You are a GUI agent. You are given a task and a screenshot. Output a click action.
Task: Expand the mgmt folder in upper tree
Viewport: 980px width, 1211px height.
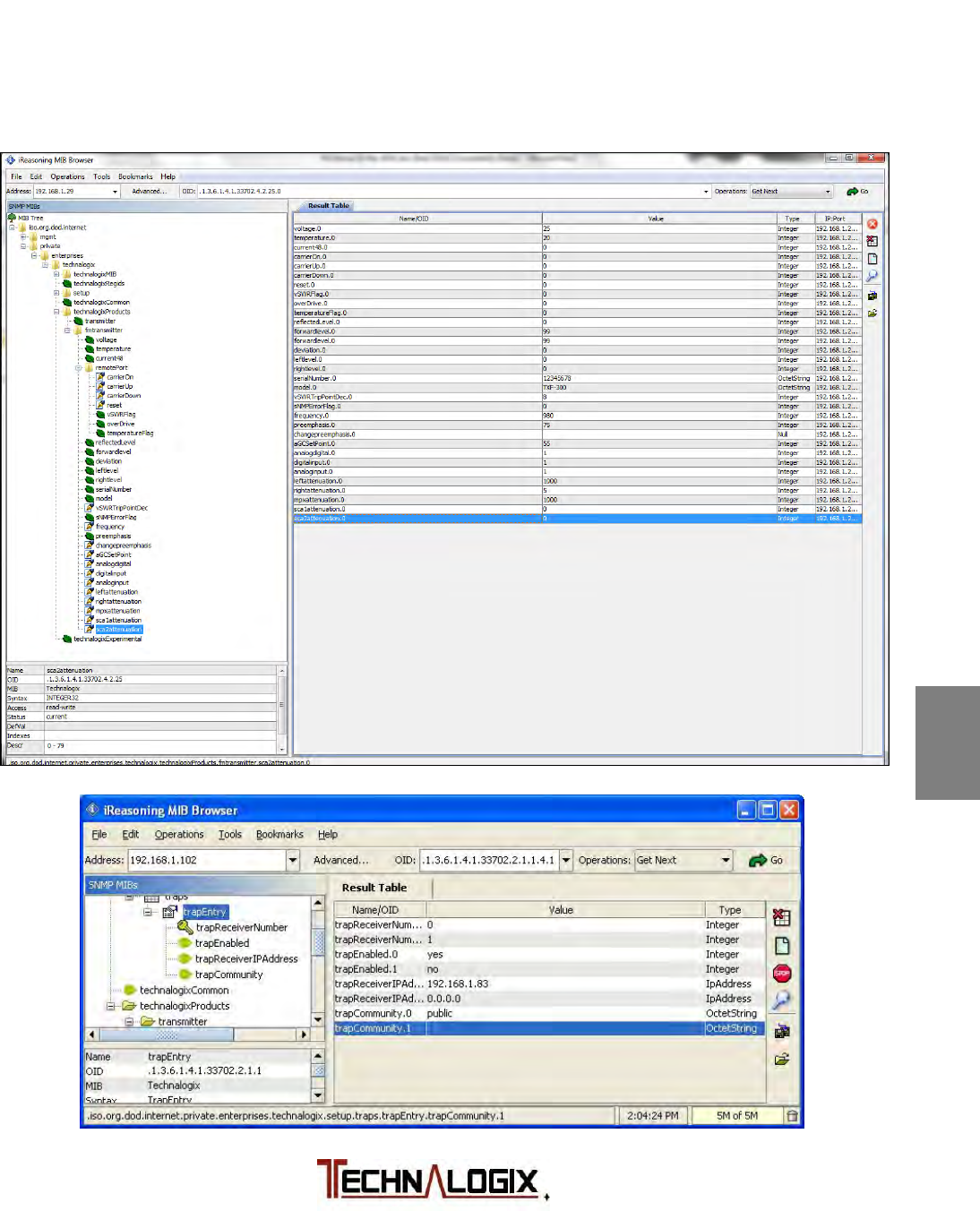pyautogui.click(x=23, y=237)
